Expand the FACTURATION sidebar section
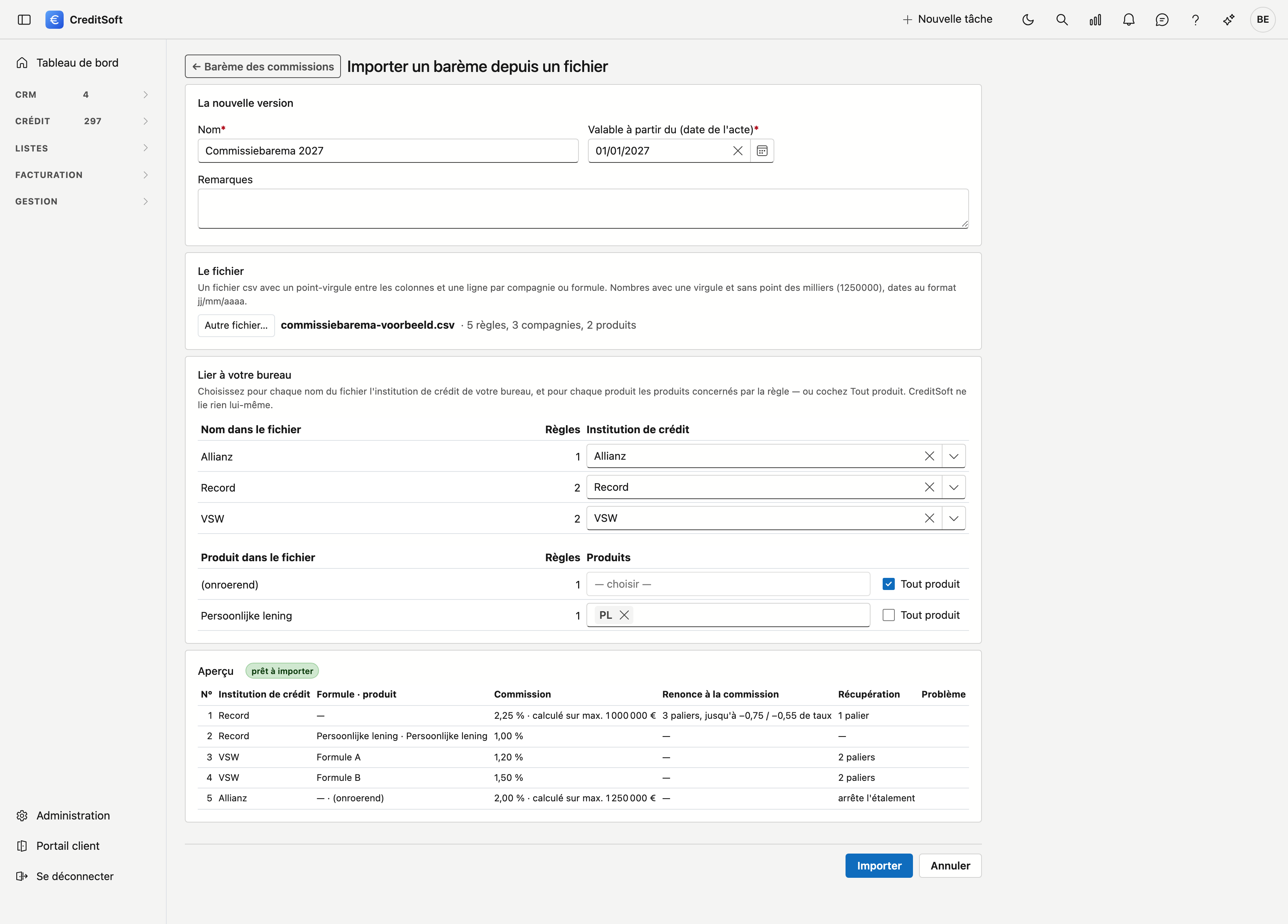This screenshot has width=1288, height=924. coord(82,175)
